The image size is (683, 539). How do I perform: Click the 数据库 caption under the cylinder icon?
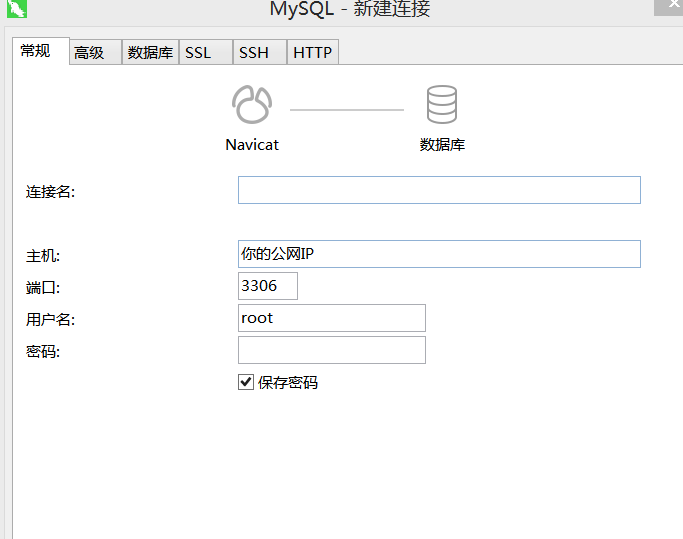(442, 145)
